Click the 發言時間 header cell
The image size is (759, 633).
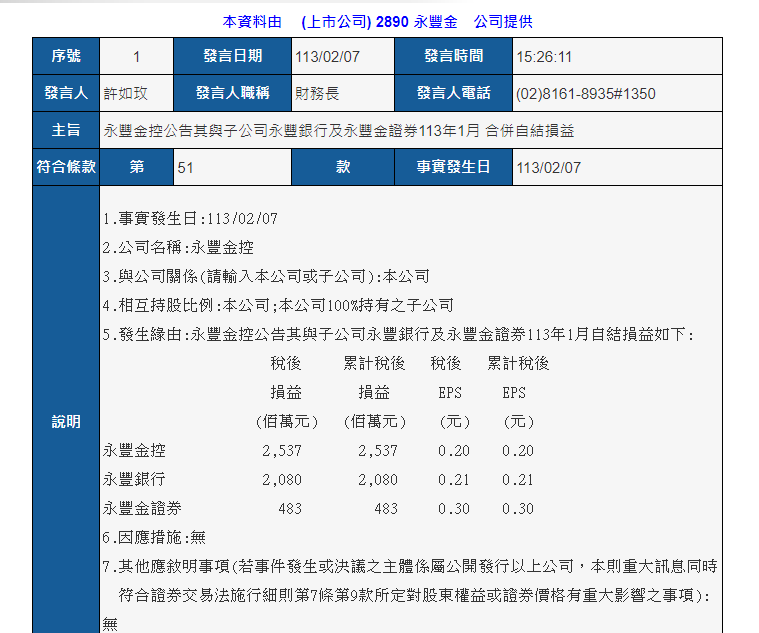coord(454,56)
